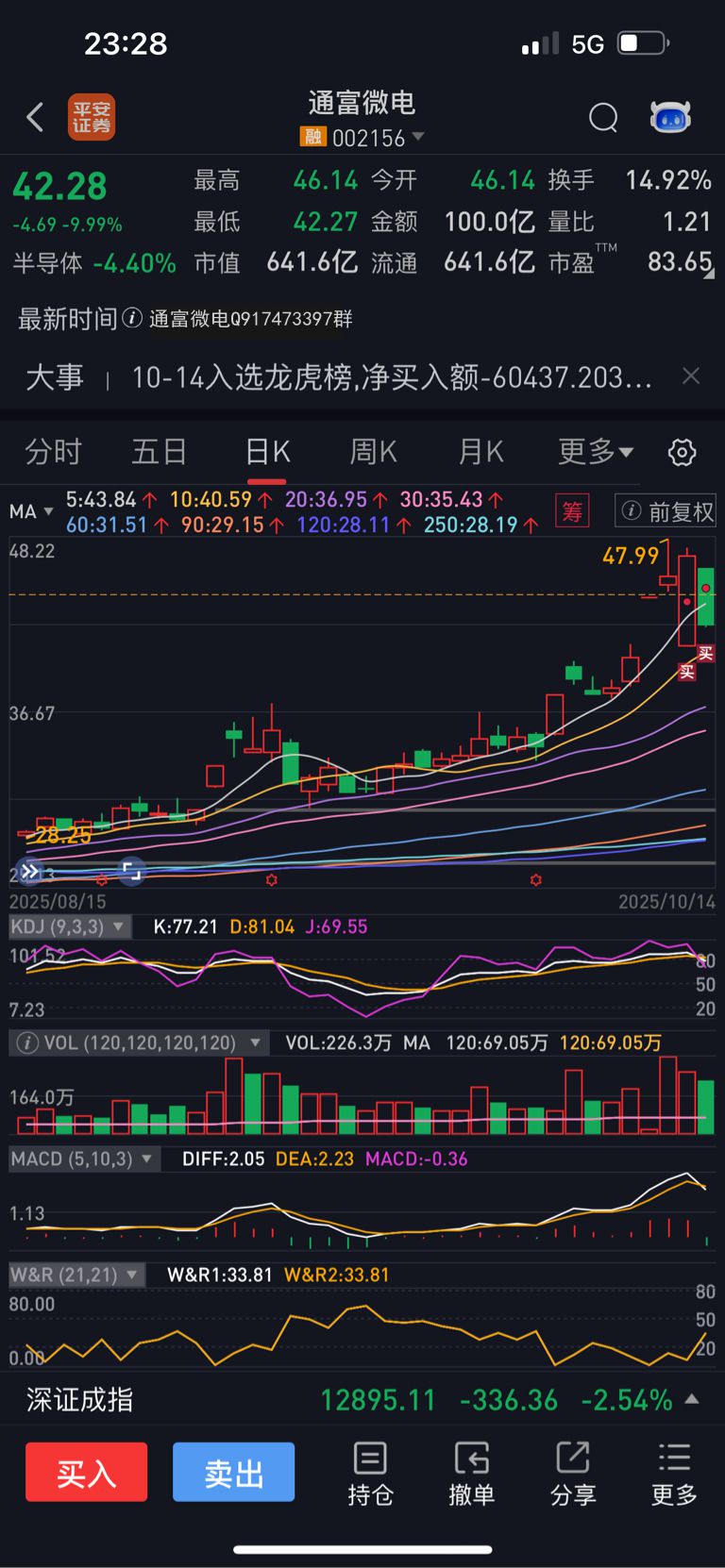Open the VOL indicator dropdown
The width and height of the screenshot is (725, 1568).
click(x=140, y=1043)
